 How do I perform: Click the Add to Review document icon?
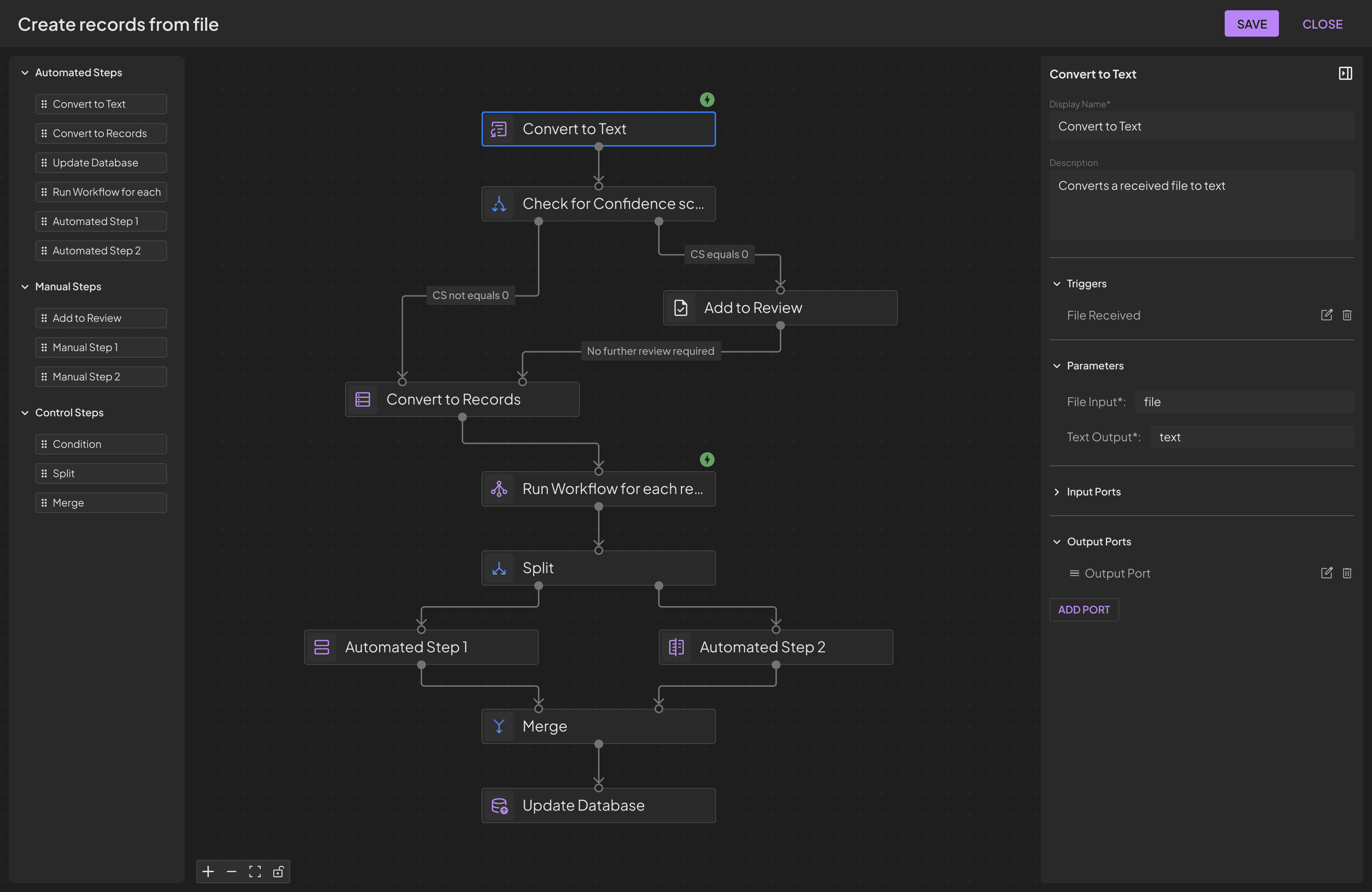pyautogui.click(x=681, y=307)
